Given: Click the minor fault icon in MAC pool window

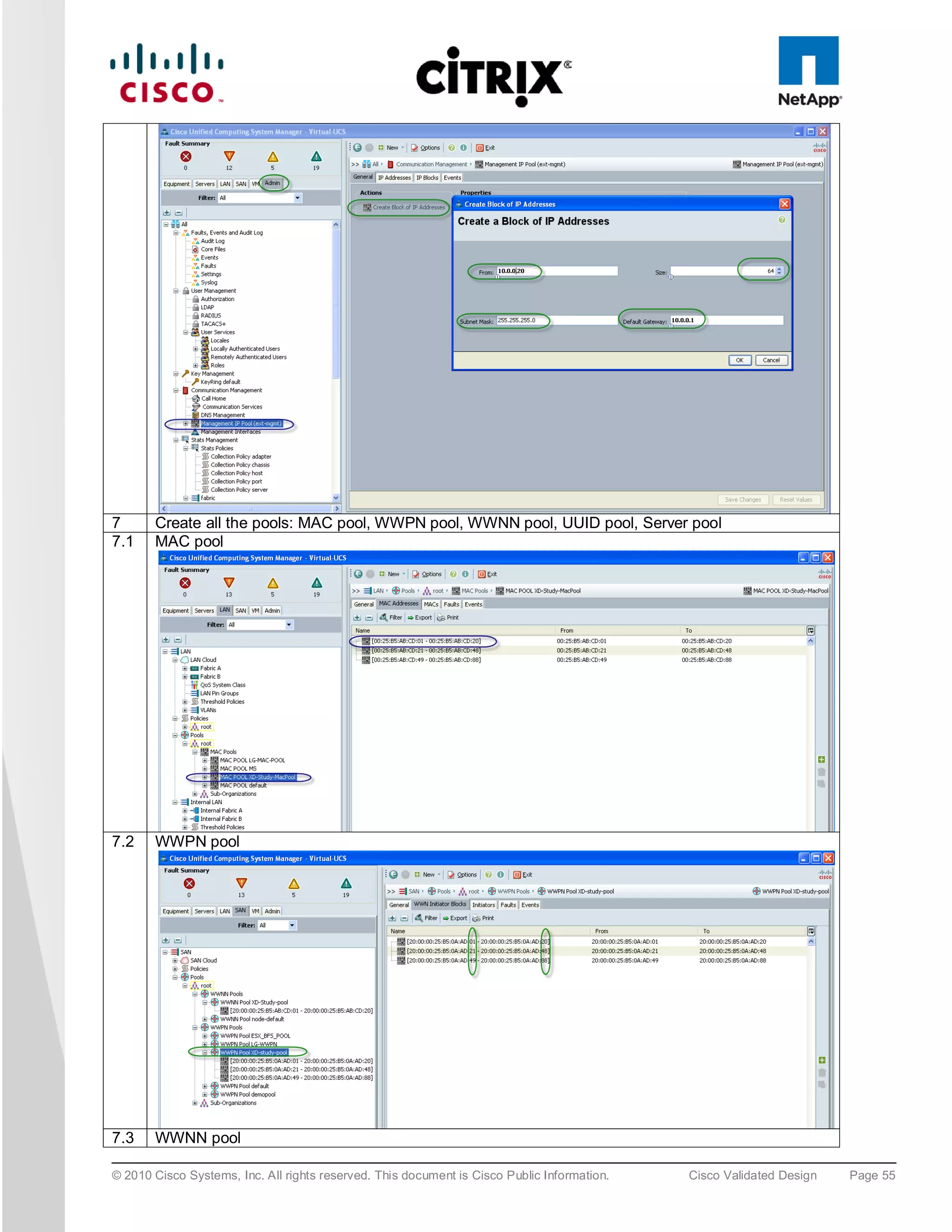Looking at the screenshot, I should (x=273, y=583).
